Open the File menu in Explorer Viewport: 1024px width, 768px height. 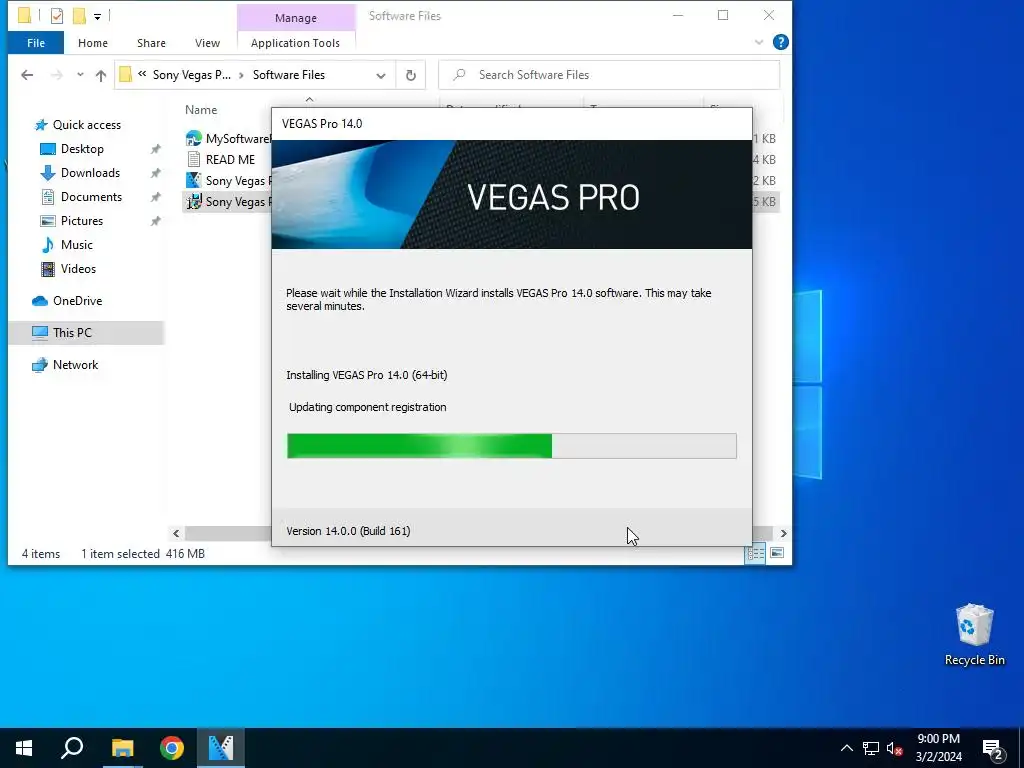point(36,43)
